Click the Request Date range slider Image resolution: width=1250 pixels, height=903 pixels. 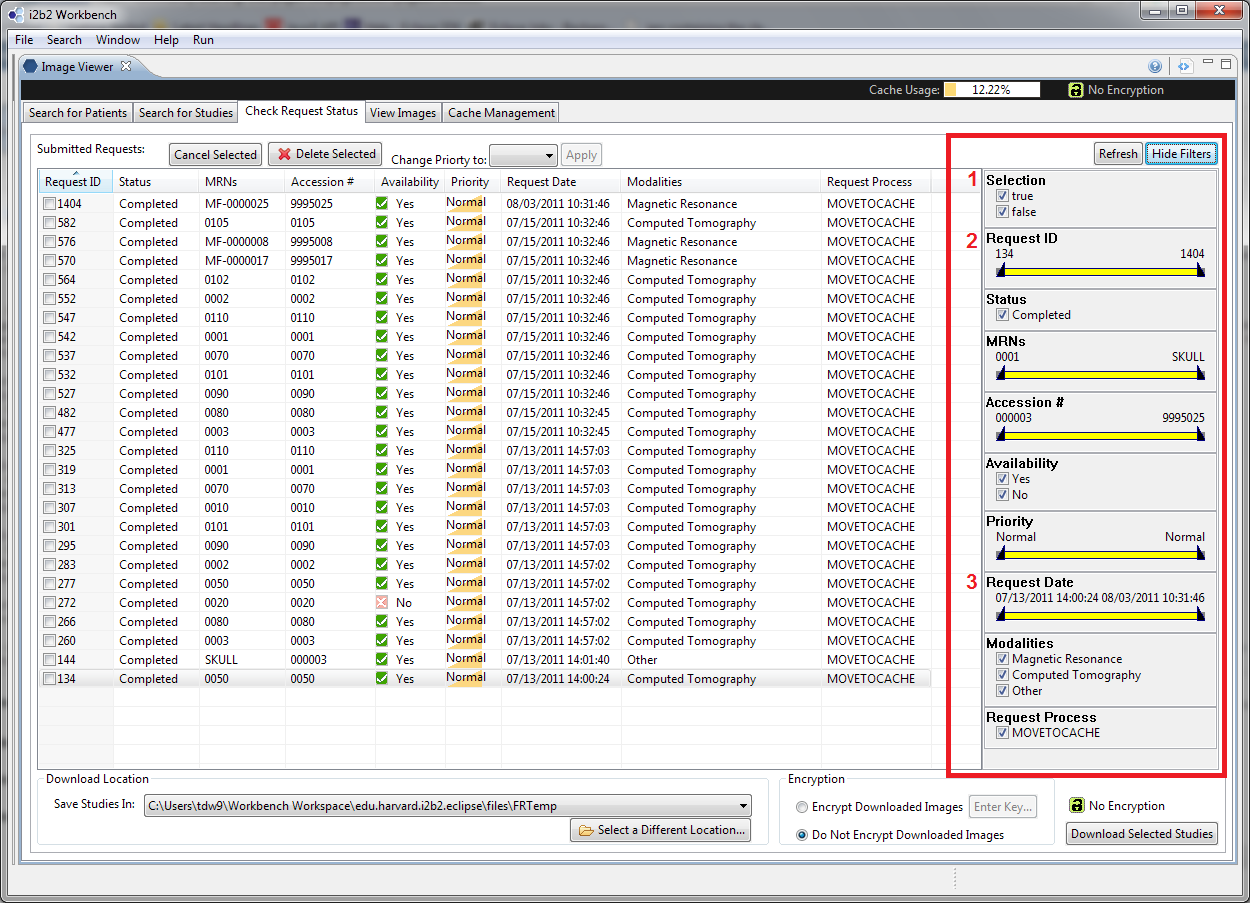coord(1100,615)
